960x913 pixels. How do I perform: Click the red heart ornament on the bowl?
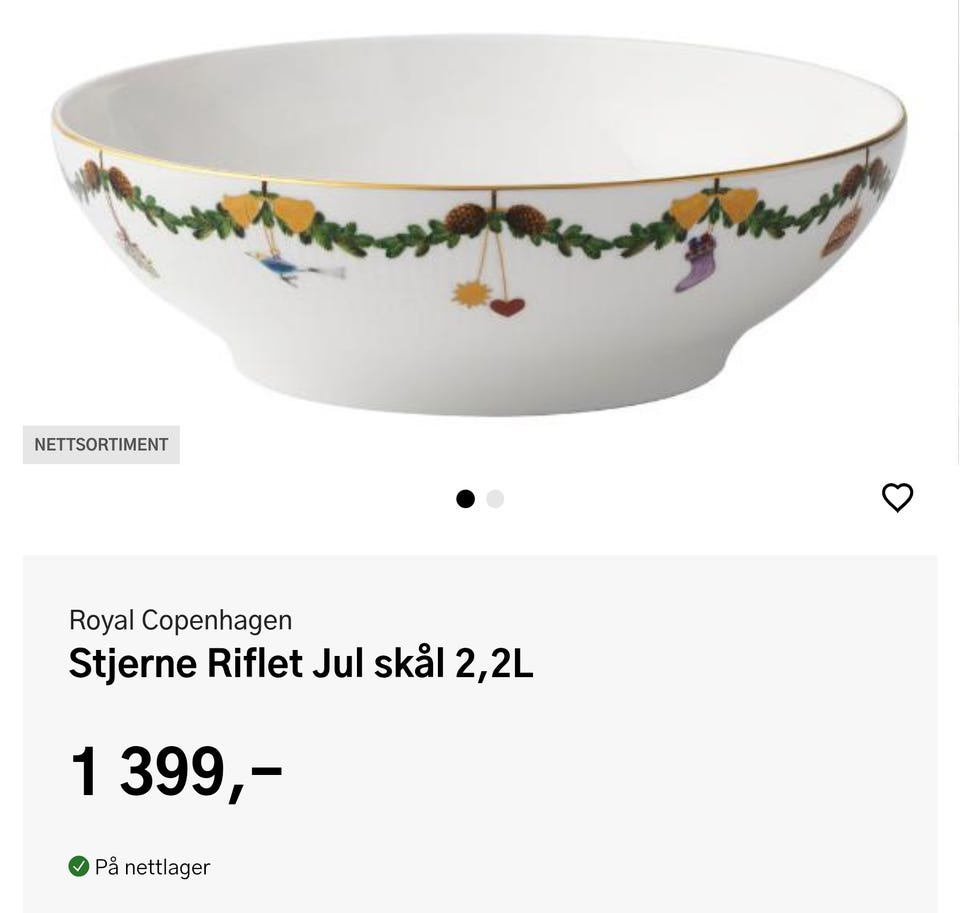507,305
